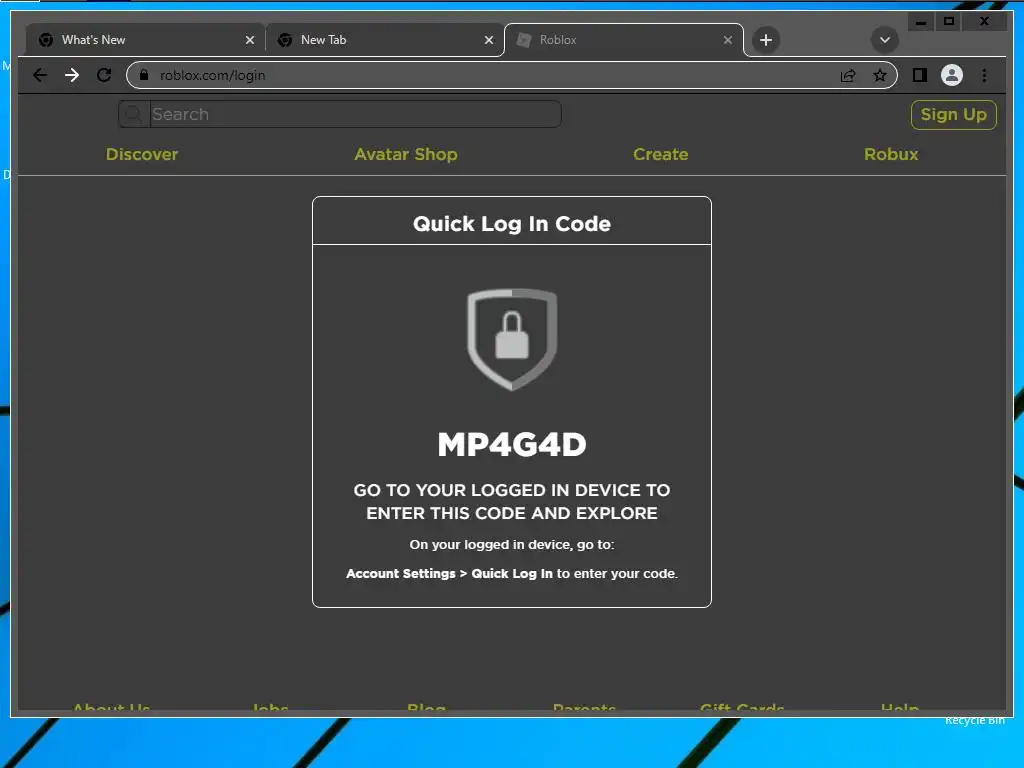Close the New Tab tab

488,40
